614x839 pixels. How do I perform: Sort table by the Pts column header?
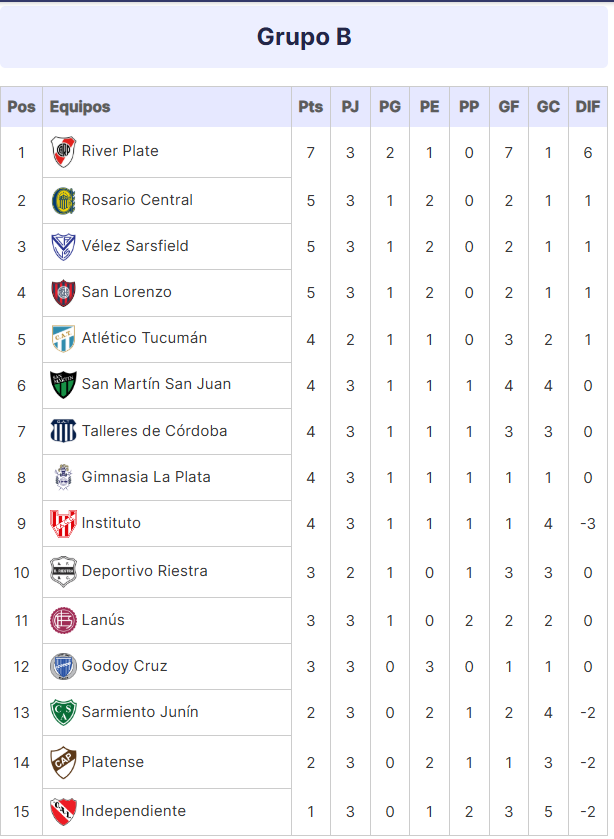point(310,107)
